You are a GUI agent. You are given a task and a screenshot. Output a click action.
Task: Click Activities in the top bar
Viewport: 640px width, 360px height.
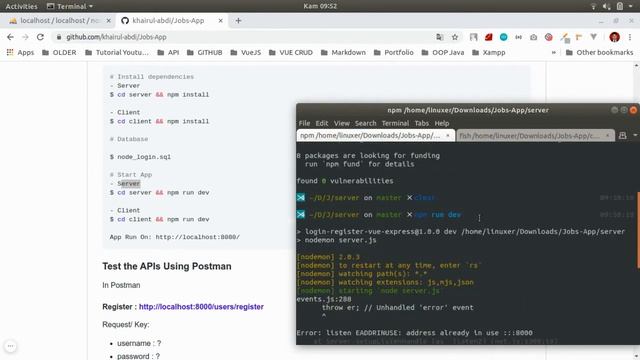click(21, 6)
